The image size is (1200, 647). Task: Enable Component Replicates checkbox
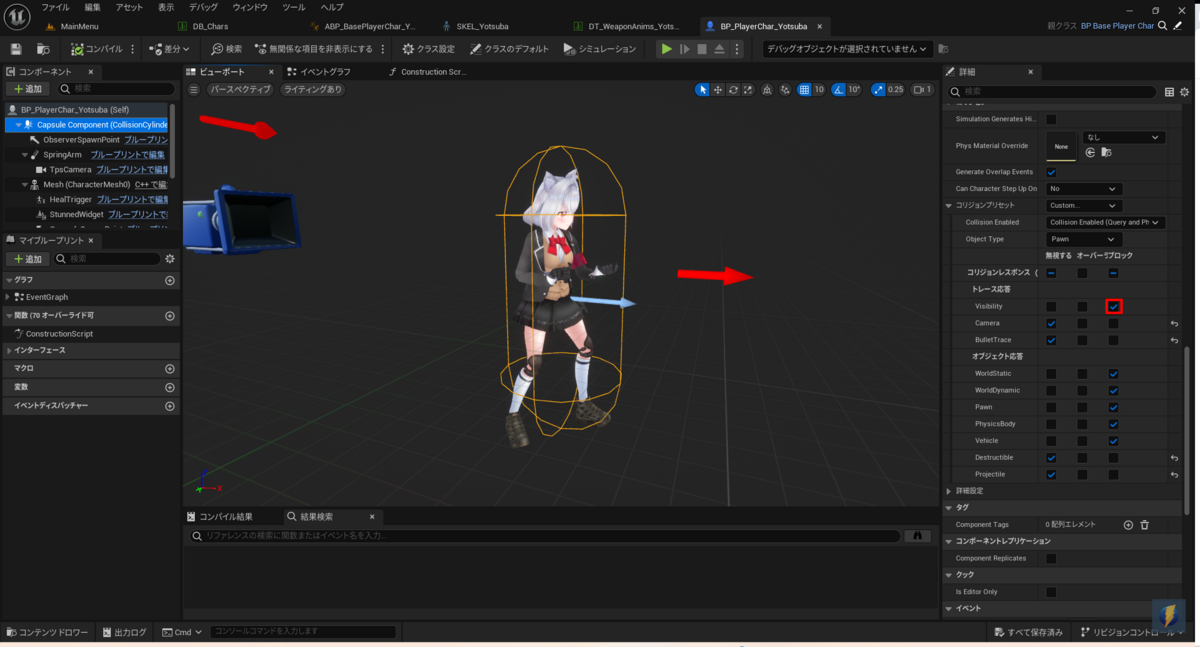pos(1051,558)
